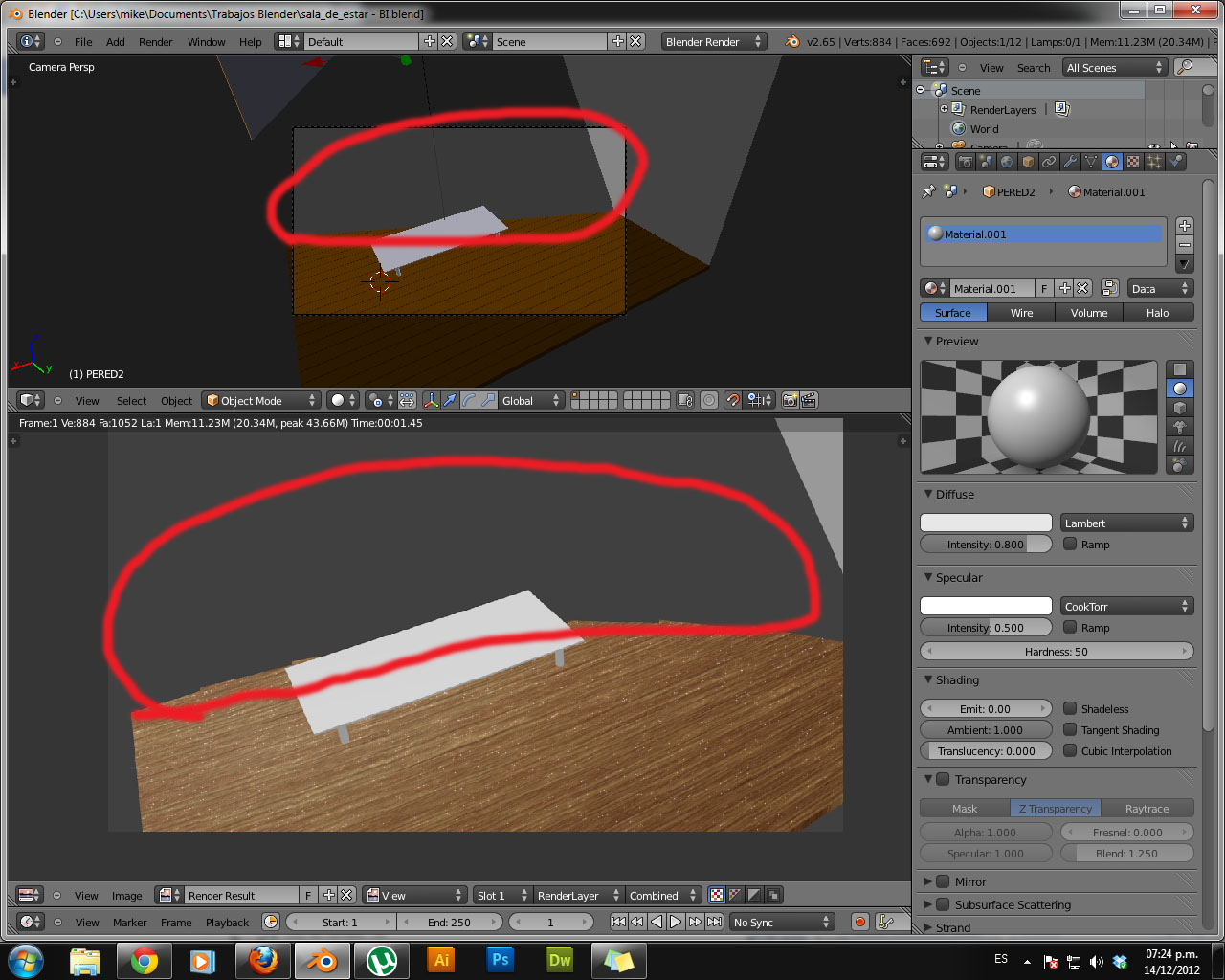Enable the Subsurface Scattering checkbox
1225x980 pixels.
[x=943, y=904]
